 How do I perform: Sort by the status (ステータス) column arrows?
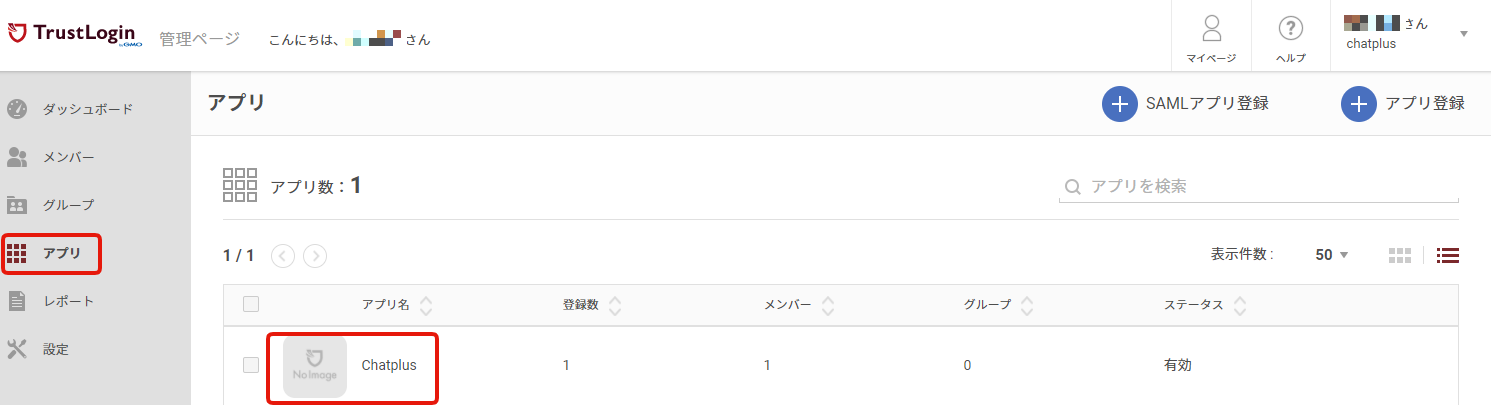pos(1240,305)
